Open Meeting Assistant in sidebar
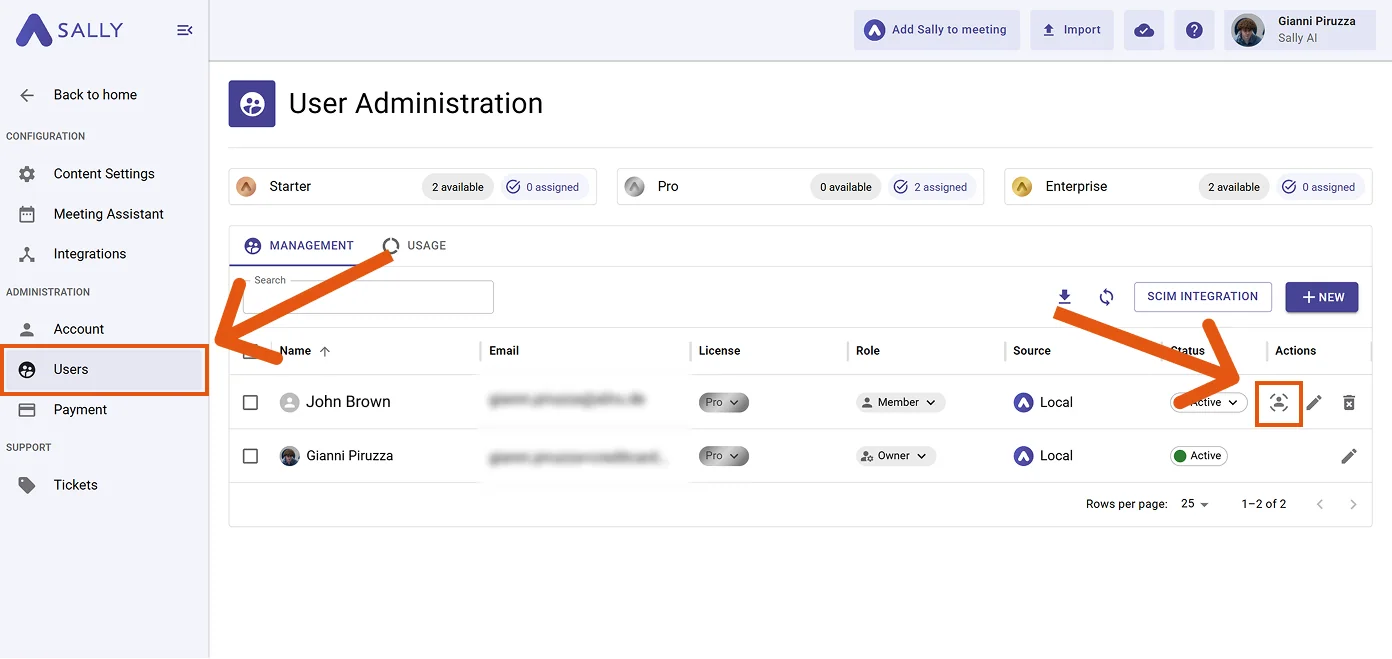This screenshot has width=1392, height=659. point(104,214)
